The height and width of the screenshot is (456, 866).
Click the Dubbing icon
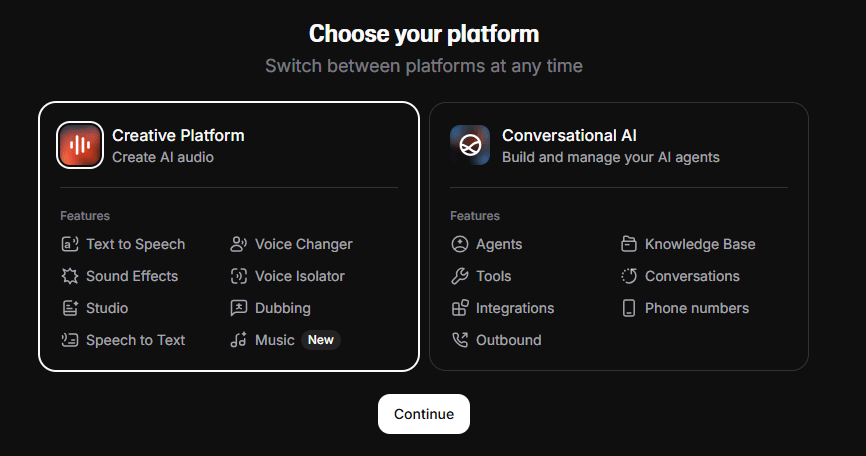tap(239, 308)
